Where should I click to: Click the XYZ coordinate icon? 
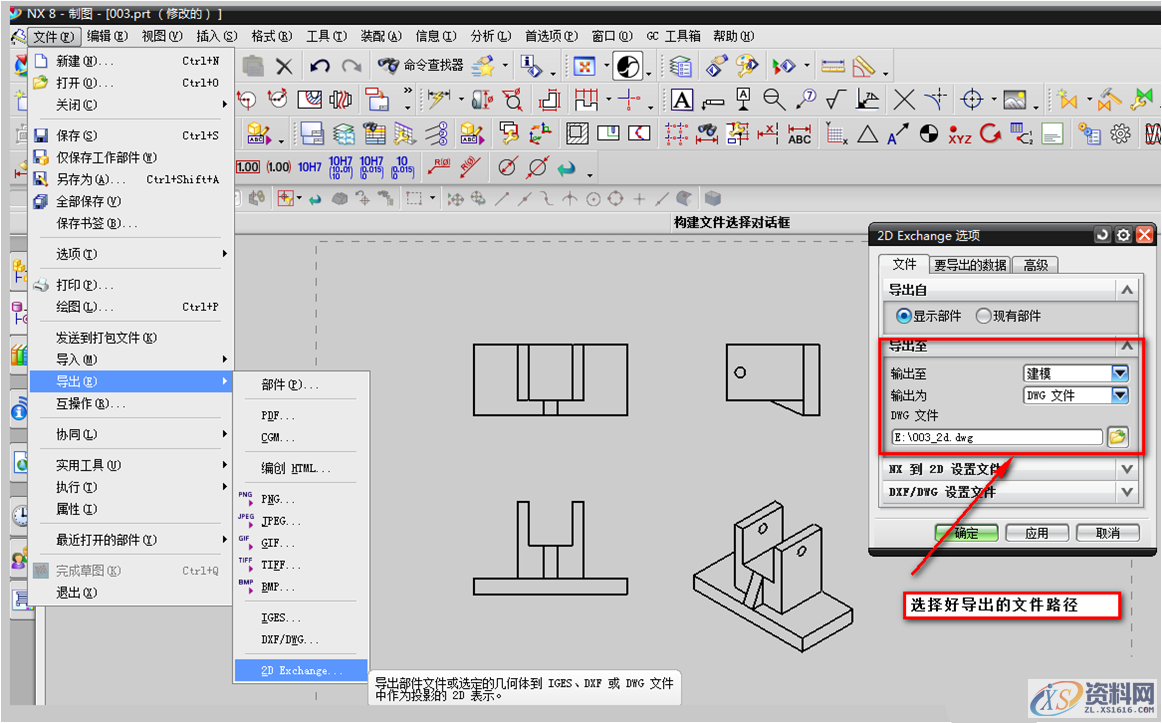pyautogui.click(x=960, y=134)
